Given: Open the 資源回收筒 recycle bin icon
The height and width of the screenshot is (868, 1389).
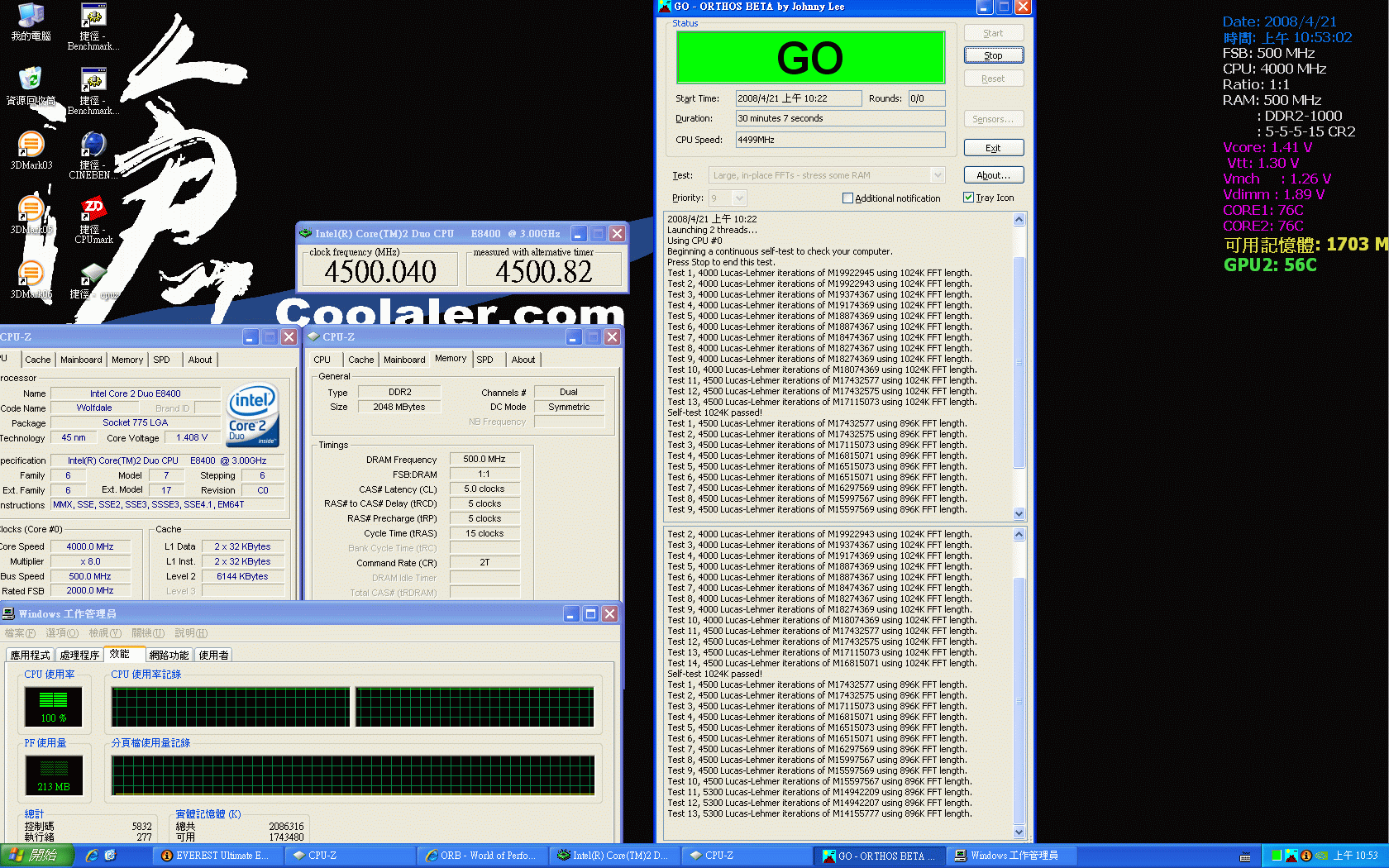Looking at the screenshot, I should (x=31, y=86).
